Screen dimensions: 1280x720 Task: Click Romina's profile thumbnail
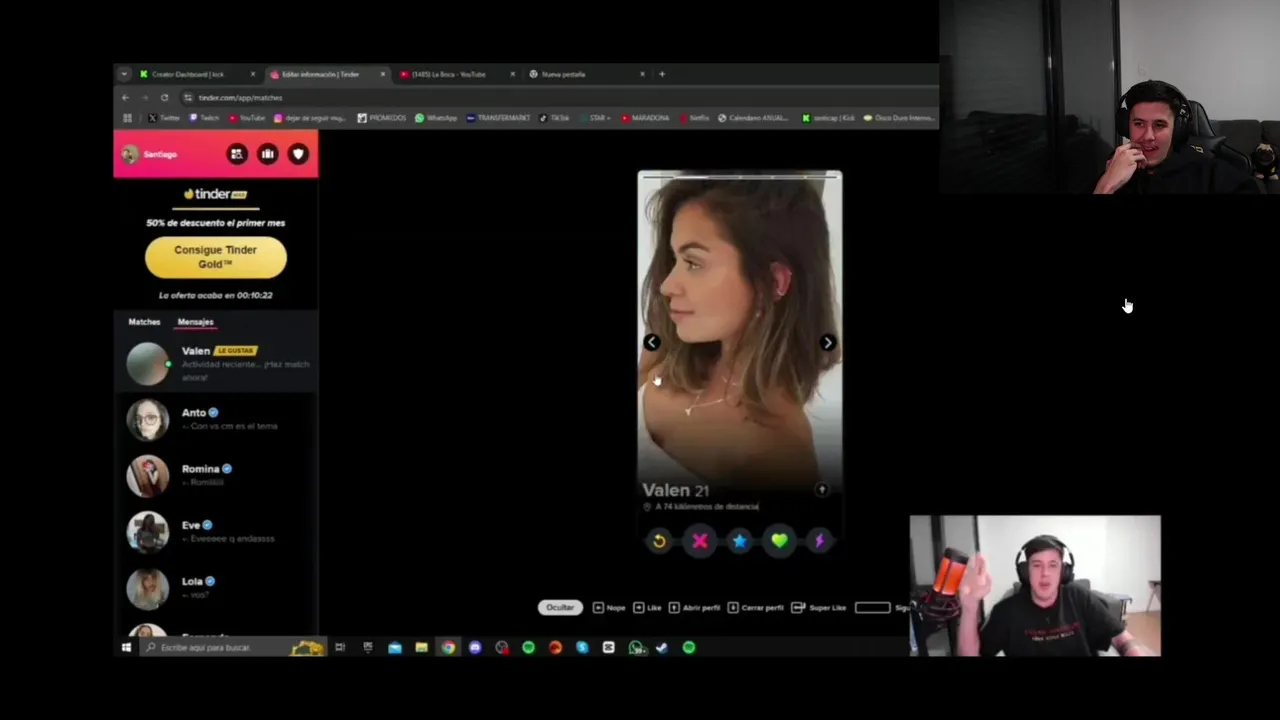[x=148, y=476]
